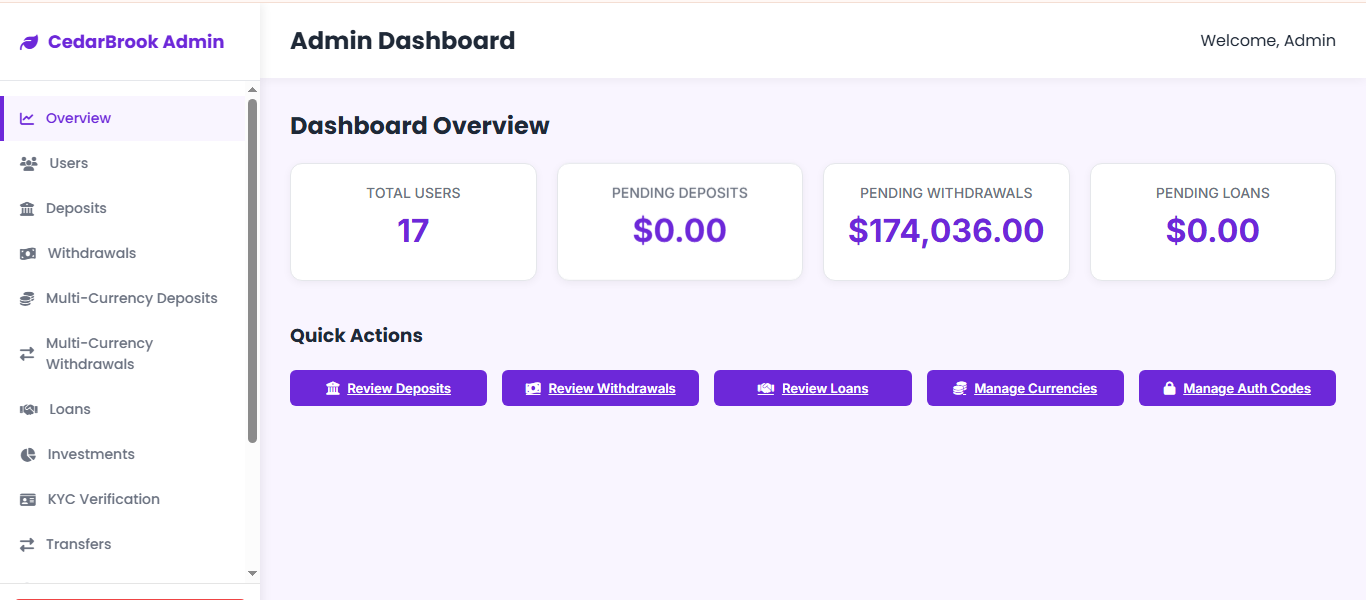Click the Loans hand-money icon
This screenshot has height=600, width=1366.
pos(27,408)
